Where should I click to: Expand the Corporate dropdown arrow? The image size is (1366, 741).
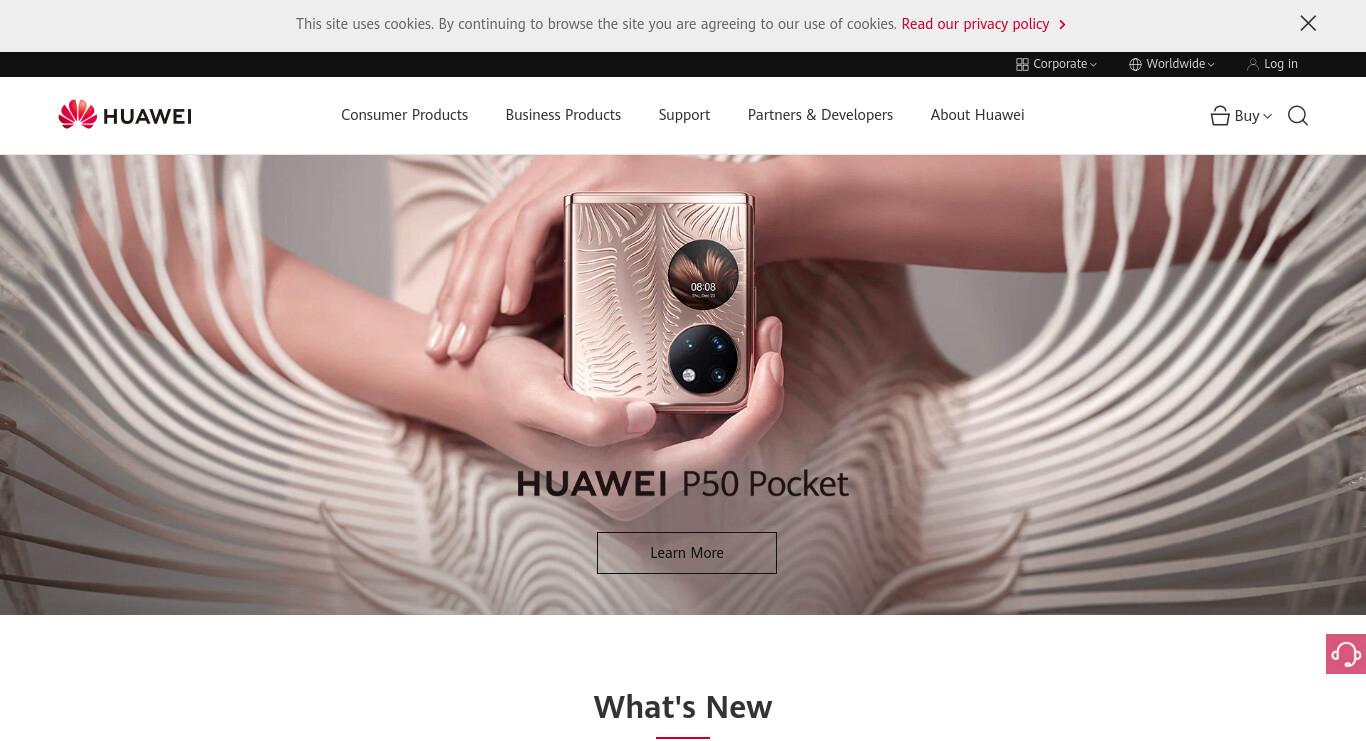click(x=1093, y=65)
